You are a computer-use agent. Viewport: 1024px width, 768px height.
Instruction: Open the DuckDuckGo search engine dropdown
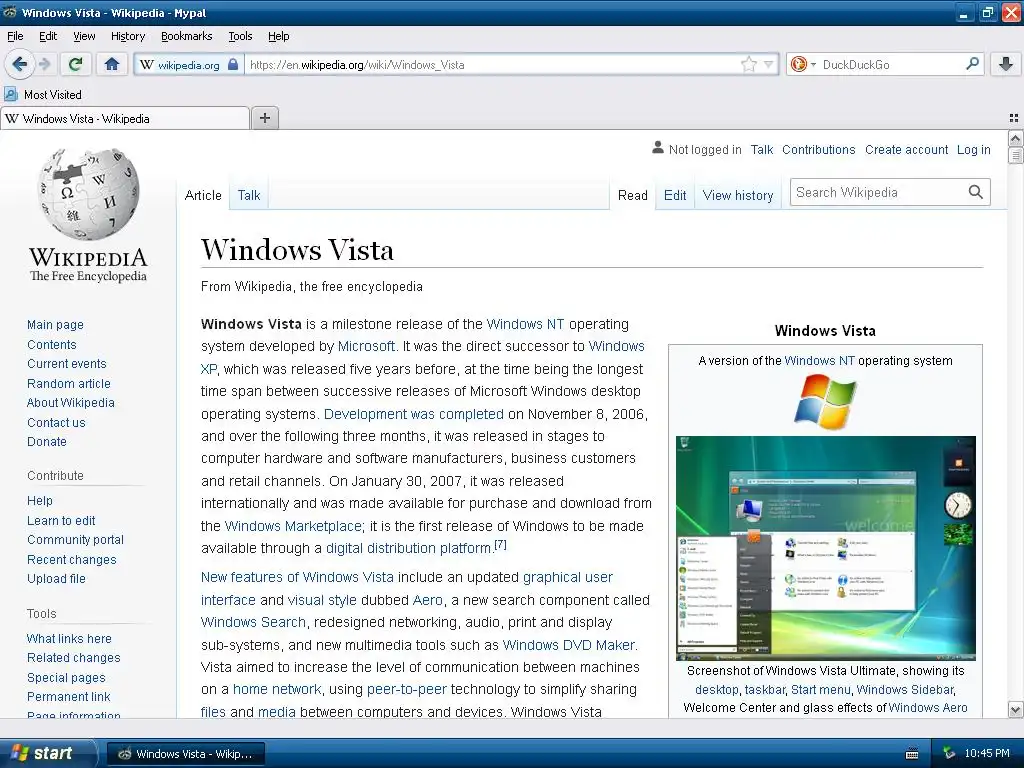803,64
